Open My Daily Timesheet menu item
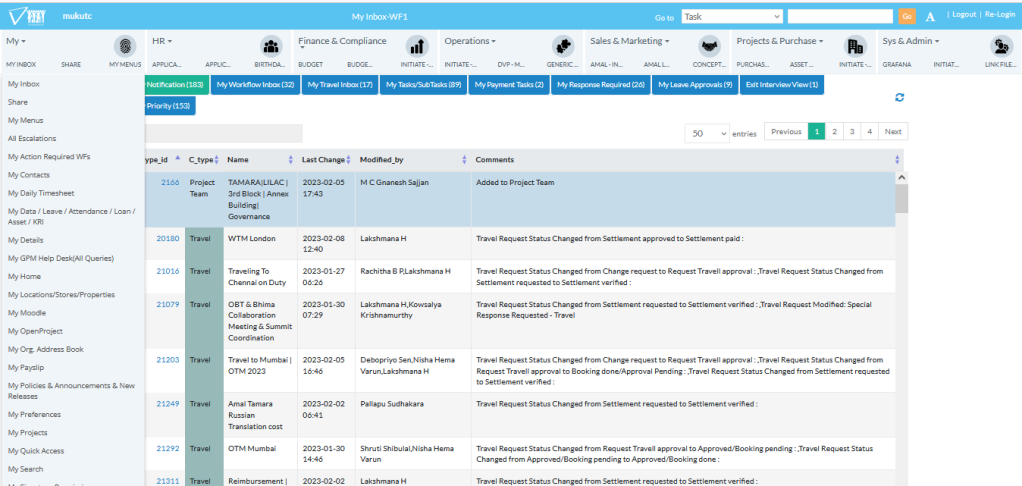The width and height of the screenshot is (1022, 486). [x=41, y=193]
